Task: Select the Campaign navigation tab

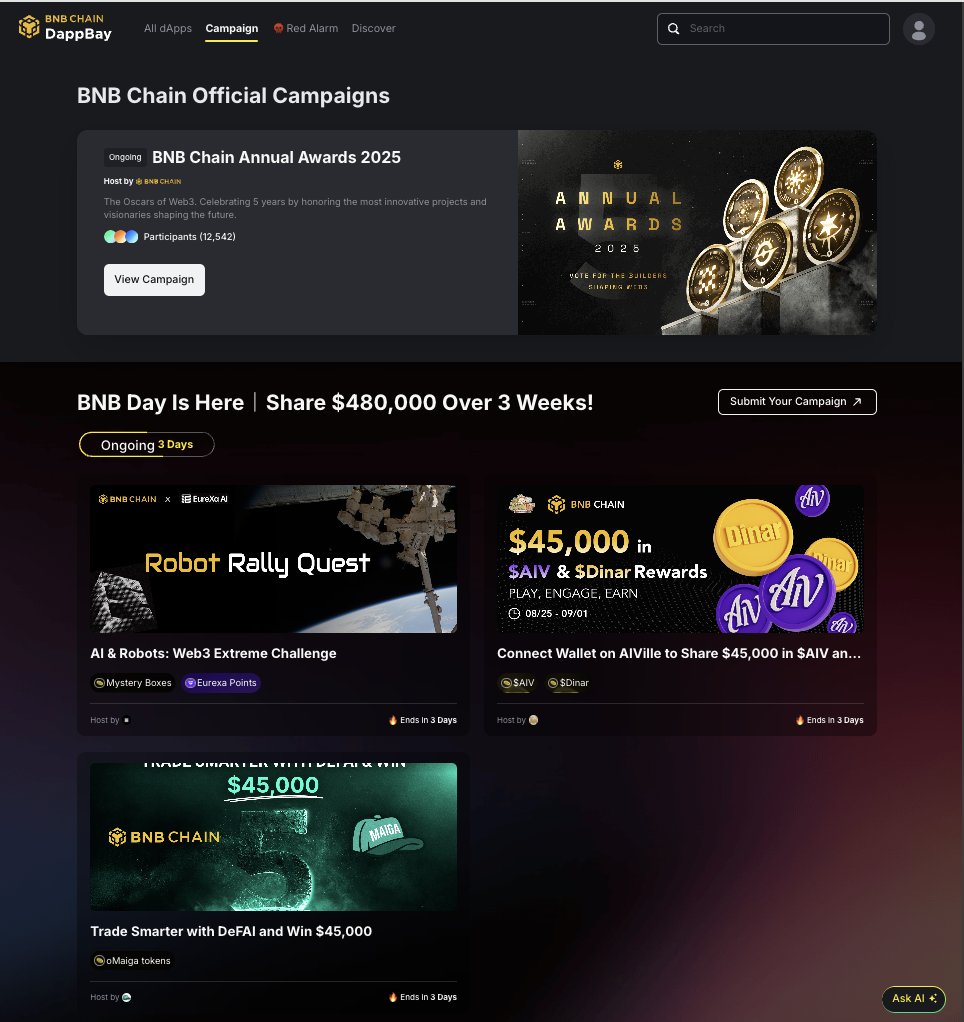Action: (231, 28)
